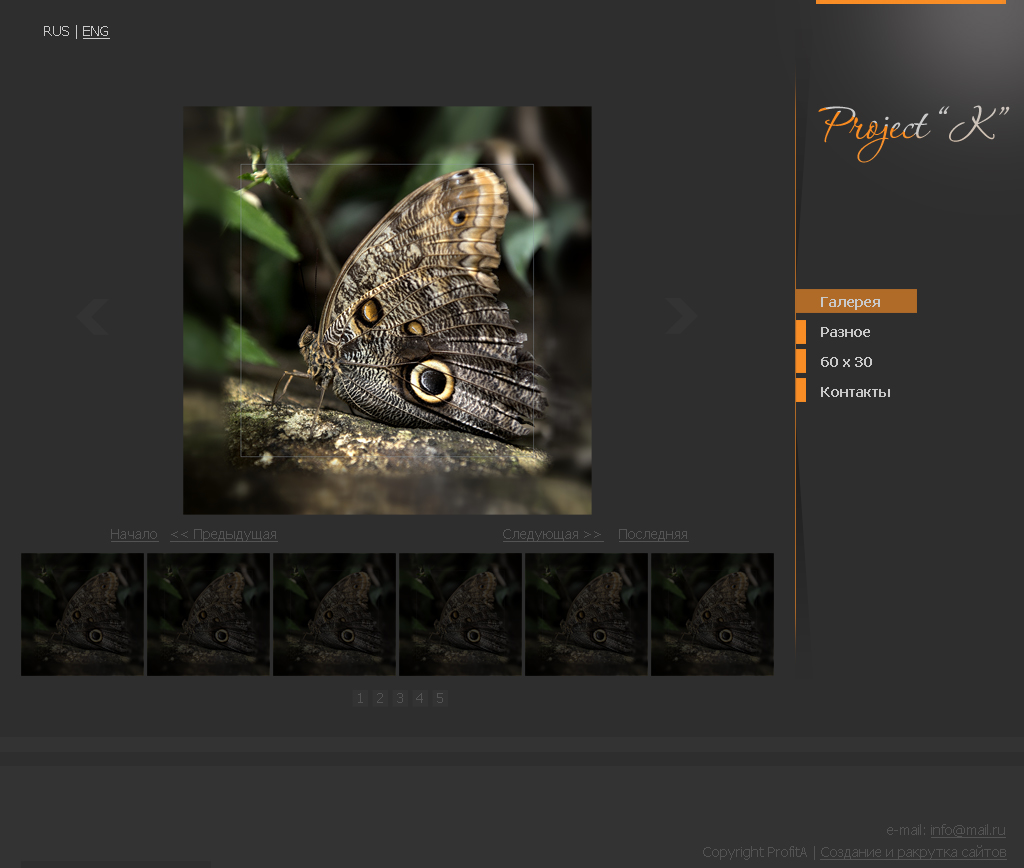This screenshot has width=1024, height=868.
Task: Click the main butterfly photo
Action: pyautogui.click(x=387, y=310)
